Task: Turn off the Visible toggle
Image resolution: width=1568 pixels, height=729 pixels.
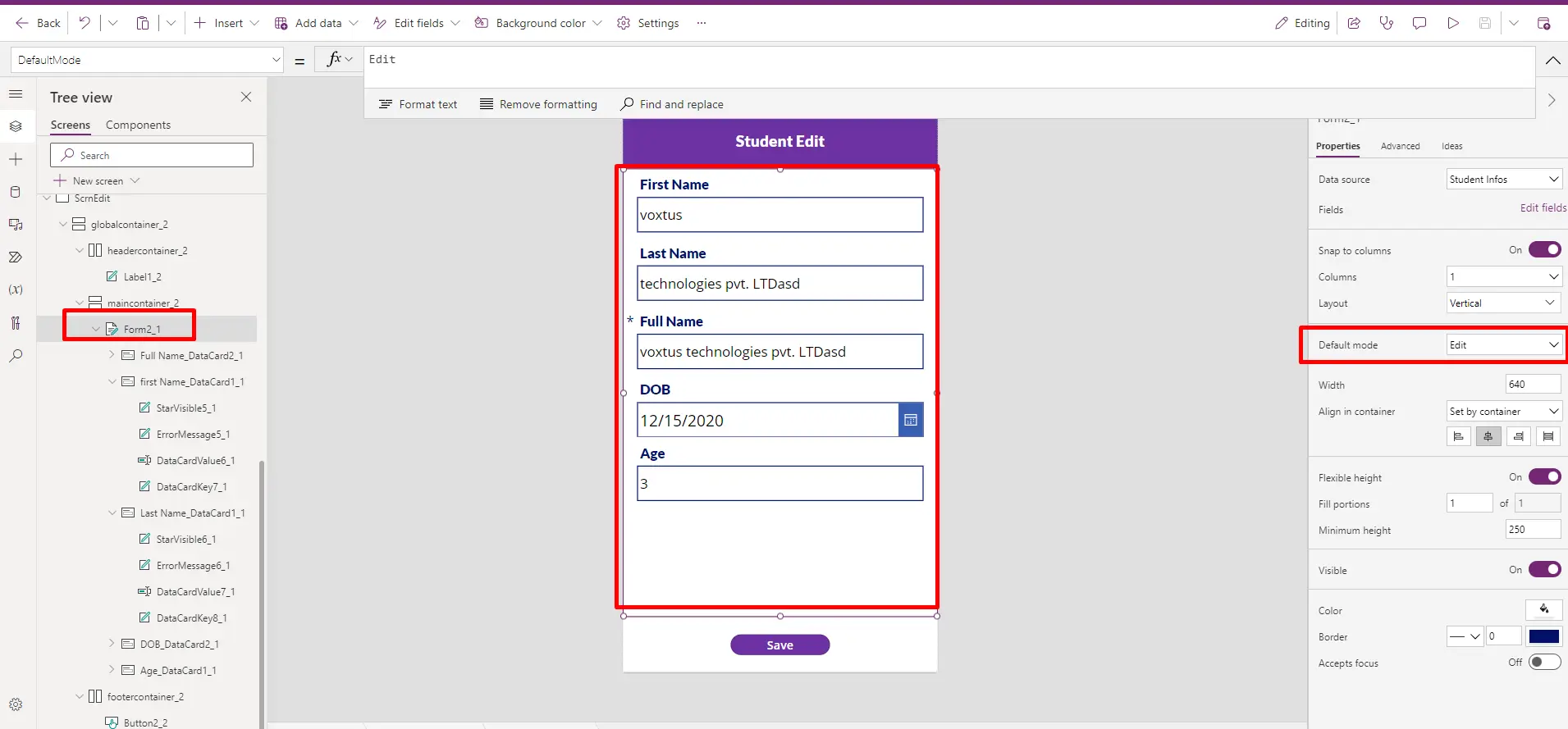Action: coord(1544,570)
